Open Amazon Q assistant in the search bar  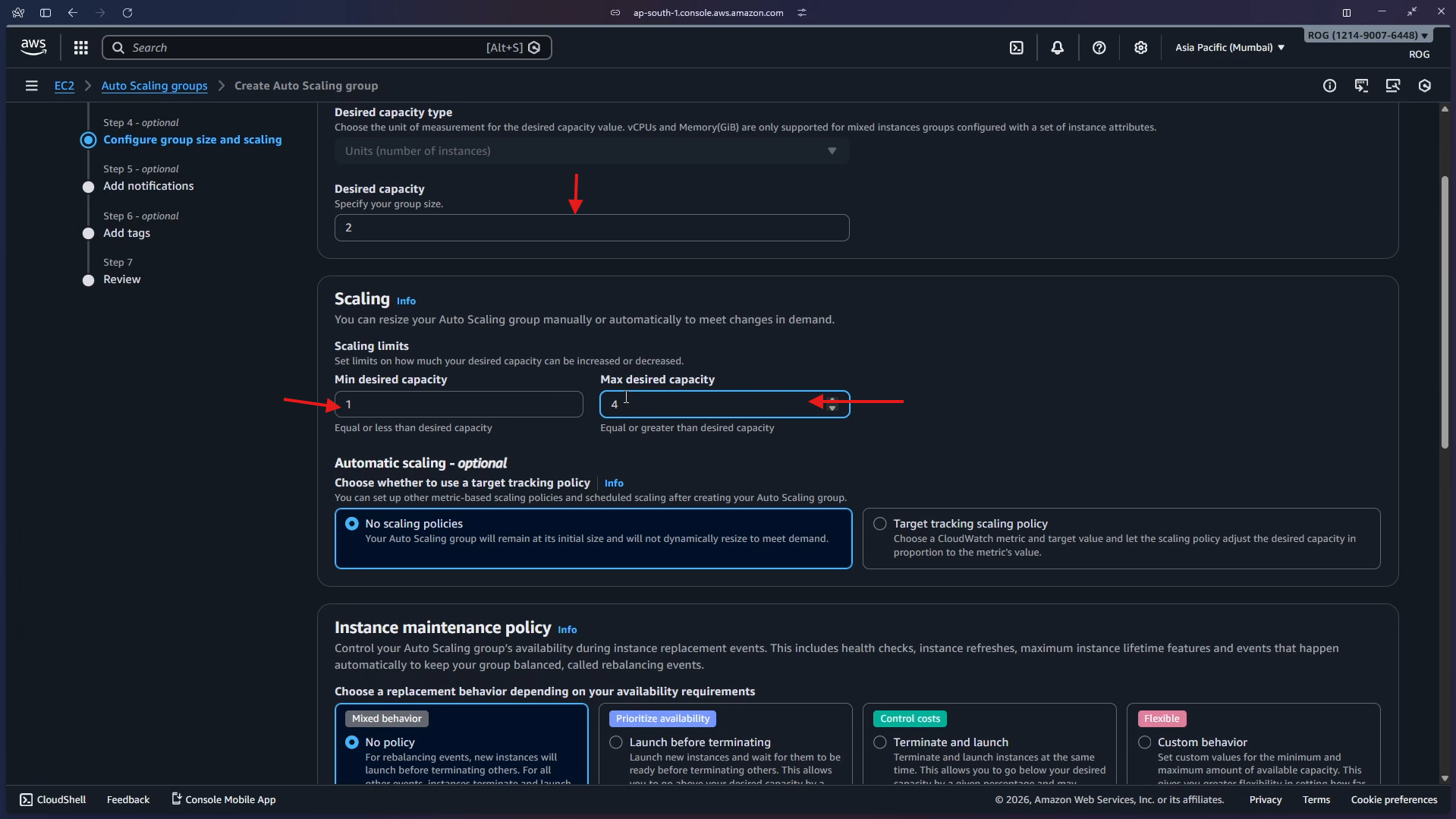(x=534, y=47)
